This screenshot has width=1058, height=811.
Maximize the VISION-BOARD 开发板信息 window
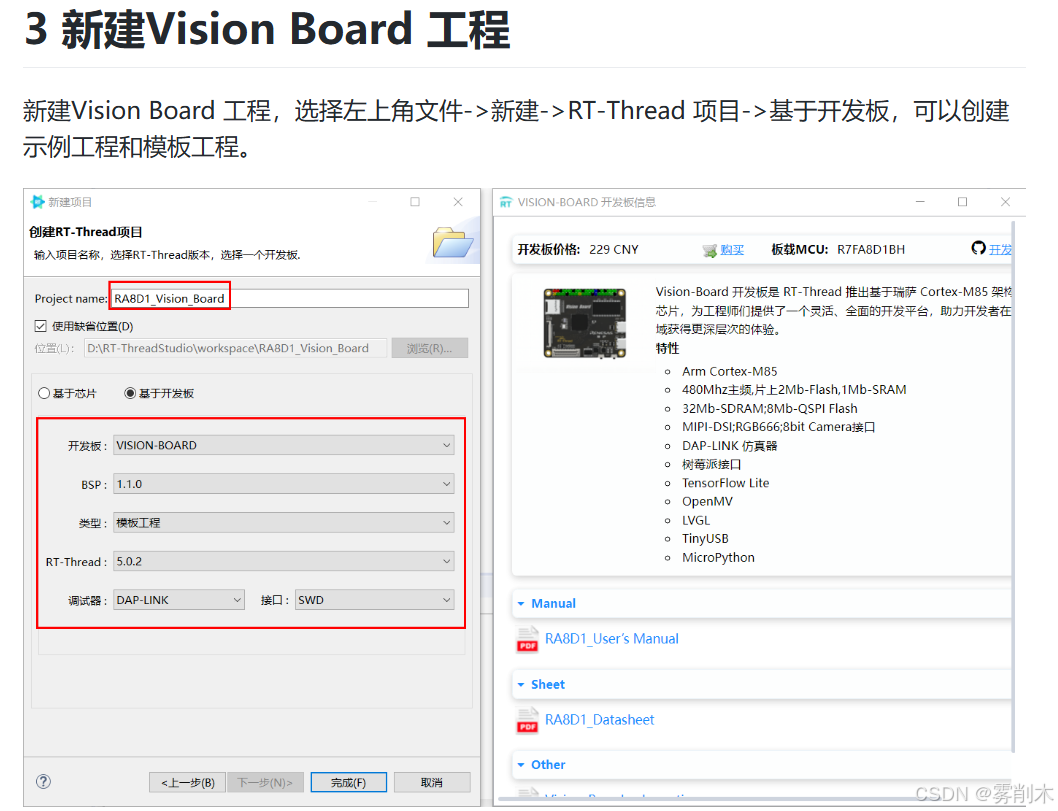pyautogui.click(x=962, y=202)
